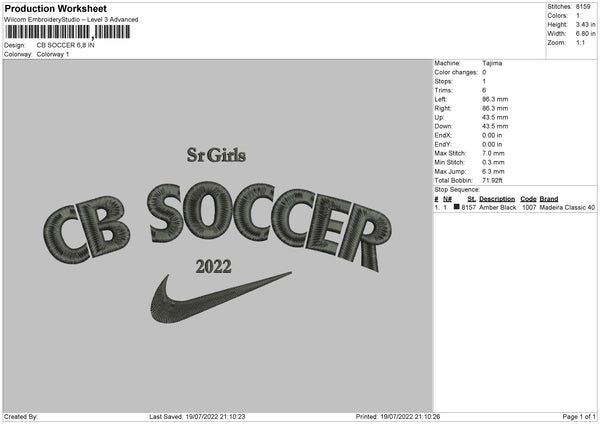Click the Min Stitch value 0.3 mm
The height and width of the screenshot is (424, 600).
(x=494, y=163)
